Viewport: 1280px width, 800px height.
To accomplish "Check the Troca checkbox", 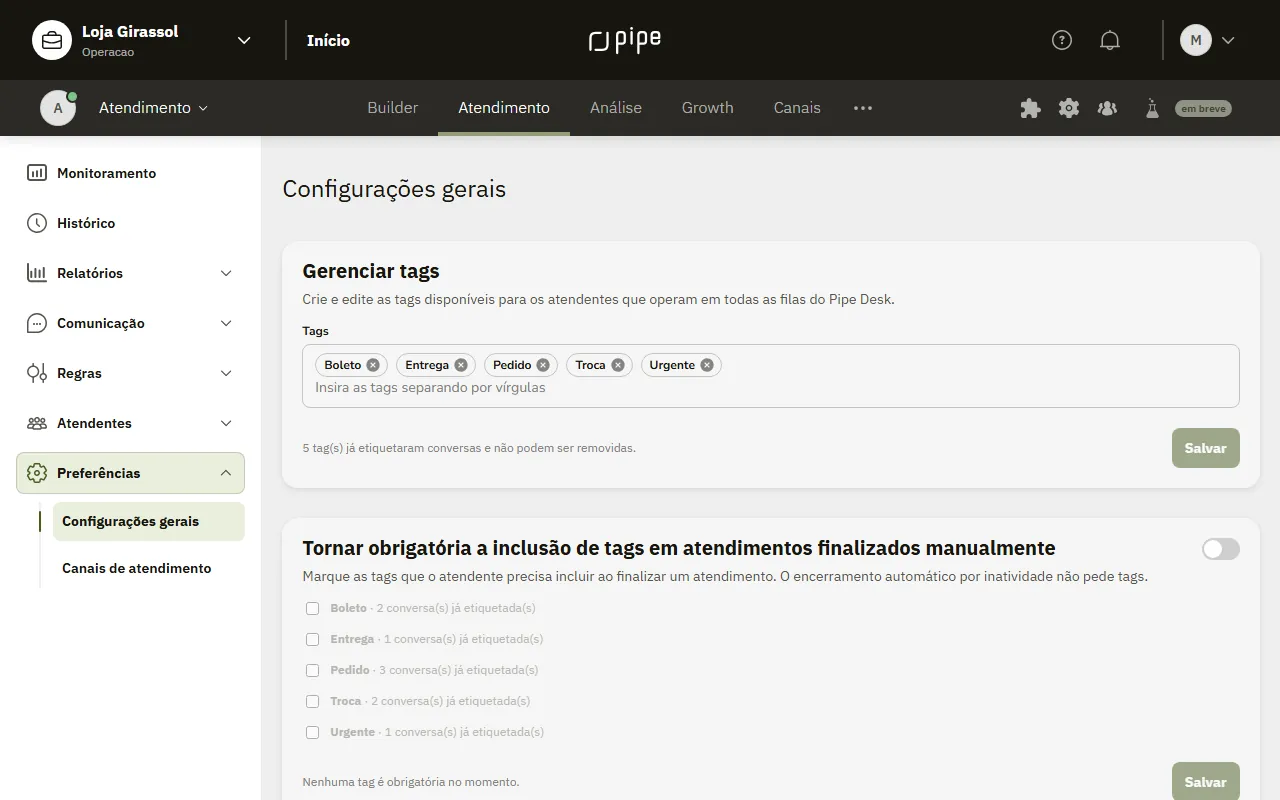I will 313,701.
